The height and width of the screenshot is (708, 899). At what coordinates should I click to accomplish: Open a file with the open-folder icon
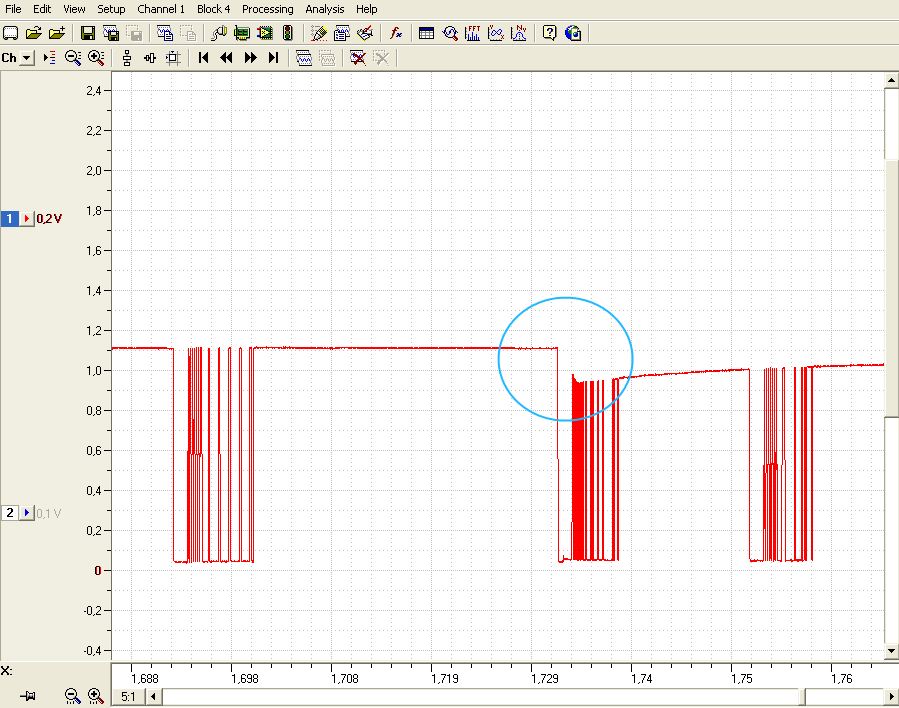click(x=34, y=33)
